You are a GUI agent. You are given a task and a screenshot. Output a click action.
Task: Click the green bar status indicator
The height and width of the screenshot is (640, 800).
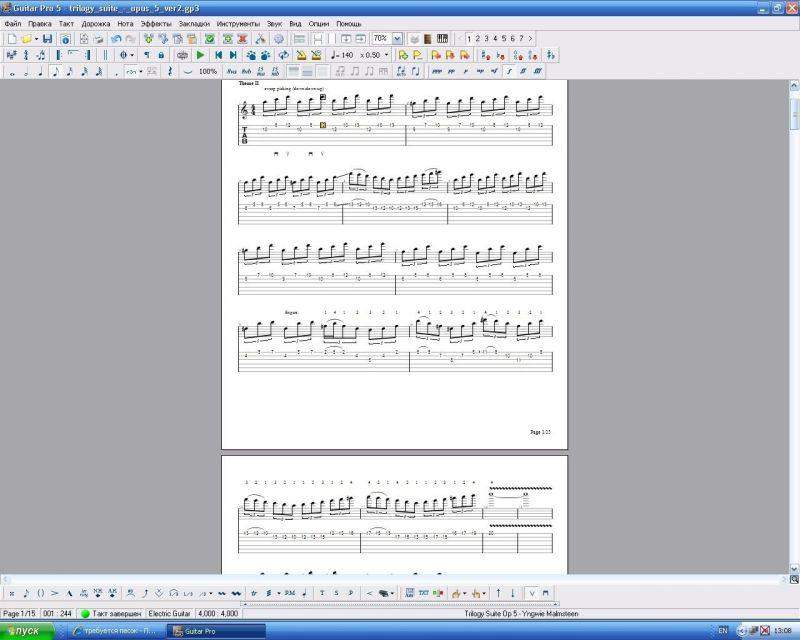[x=85, y=614]
